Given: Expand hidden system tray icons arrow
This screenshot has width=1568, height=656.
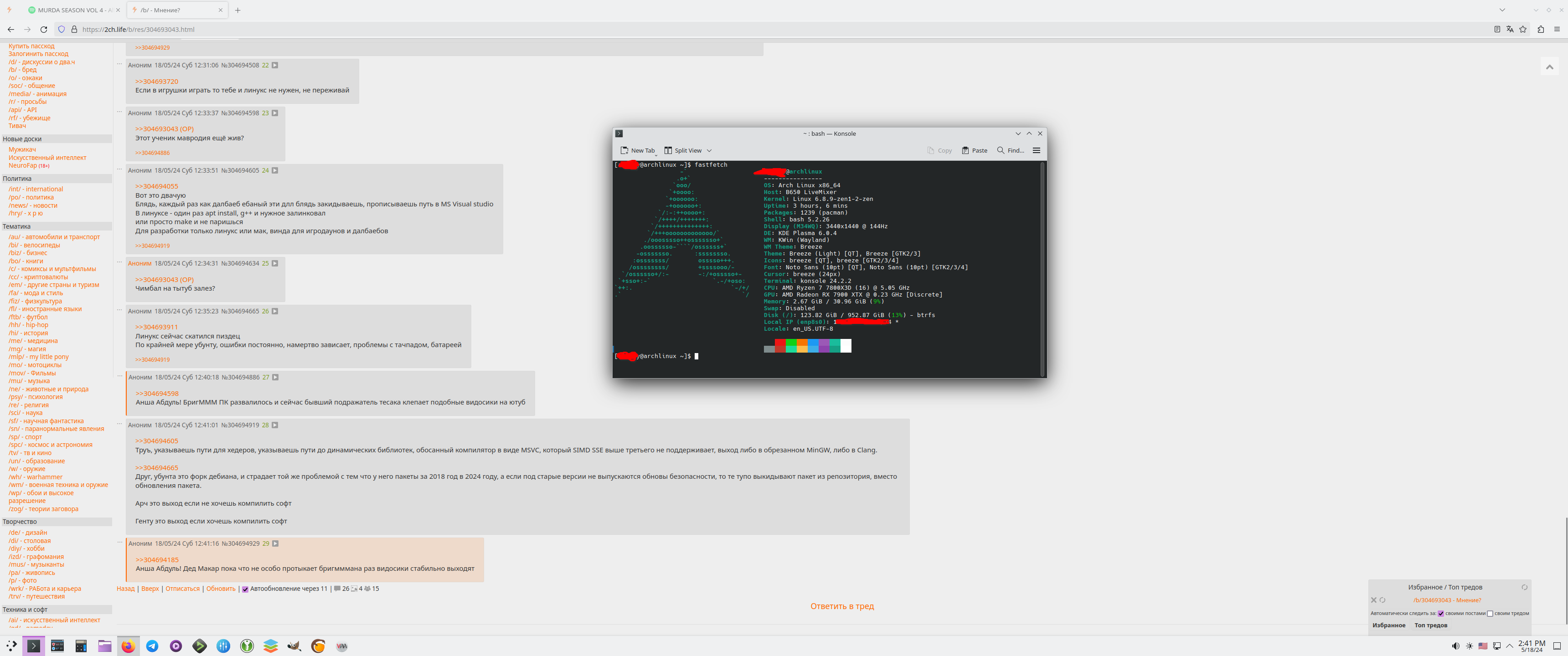Looking at the screenshot, I should tap(1510, 646).
